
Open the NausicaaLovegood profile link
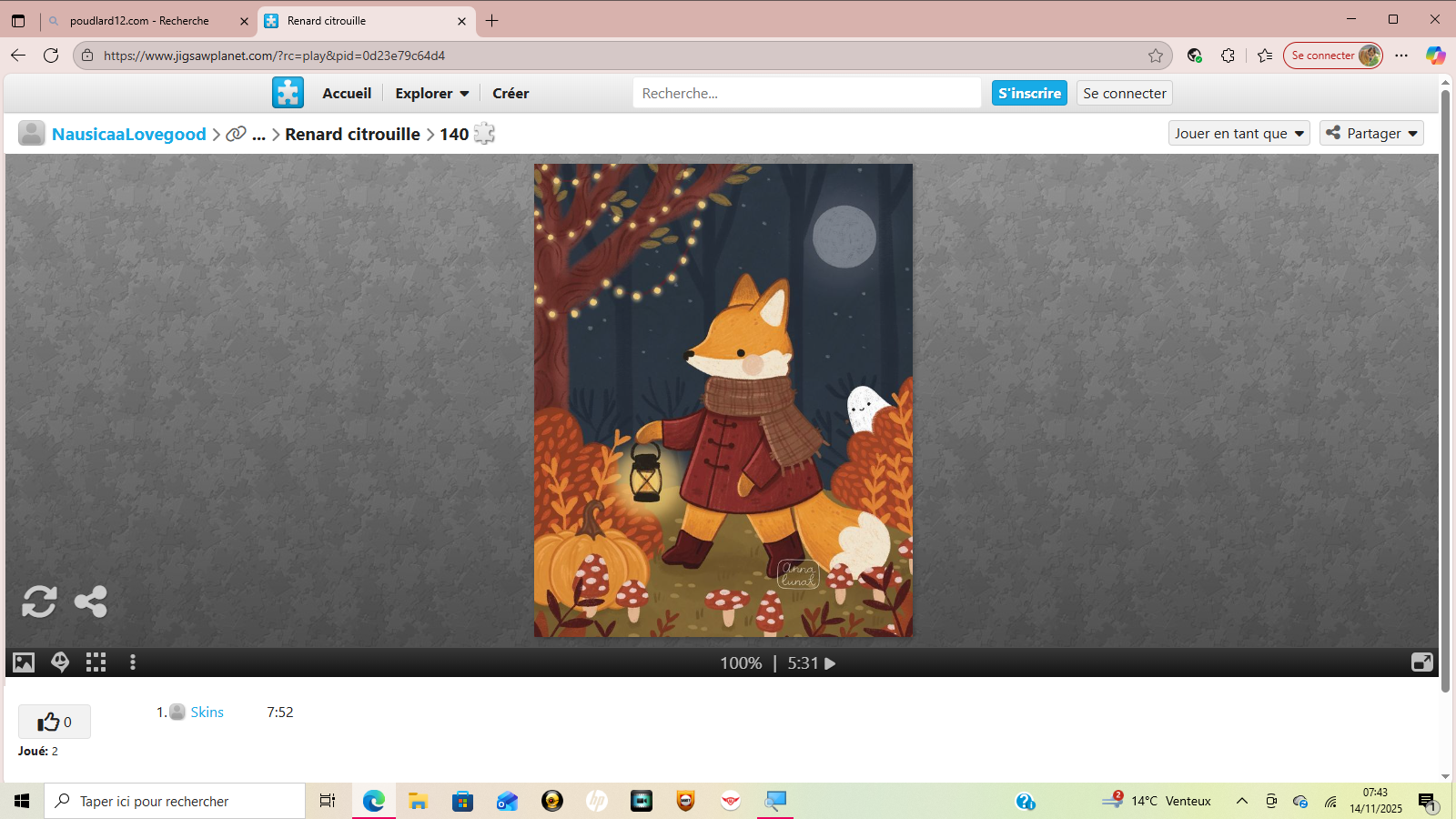coord(129,134)
